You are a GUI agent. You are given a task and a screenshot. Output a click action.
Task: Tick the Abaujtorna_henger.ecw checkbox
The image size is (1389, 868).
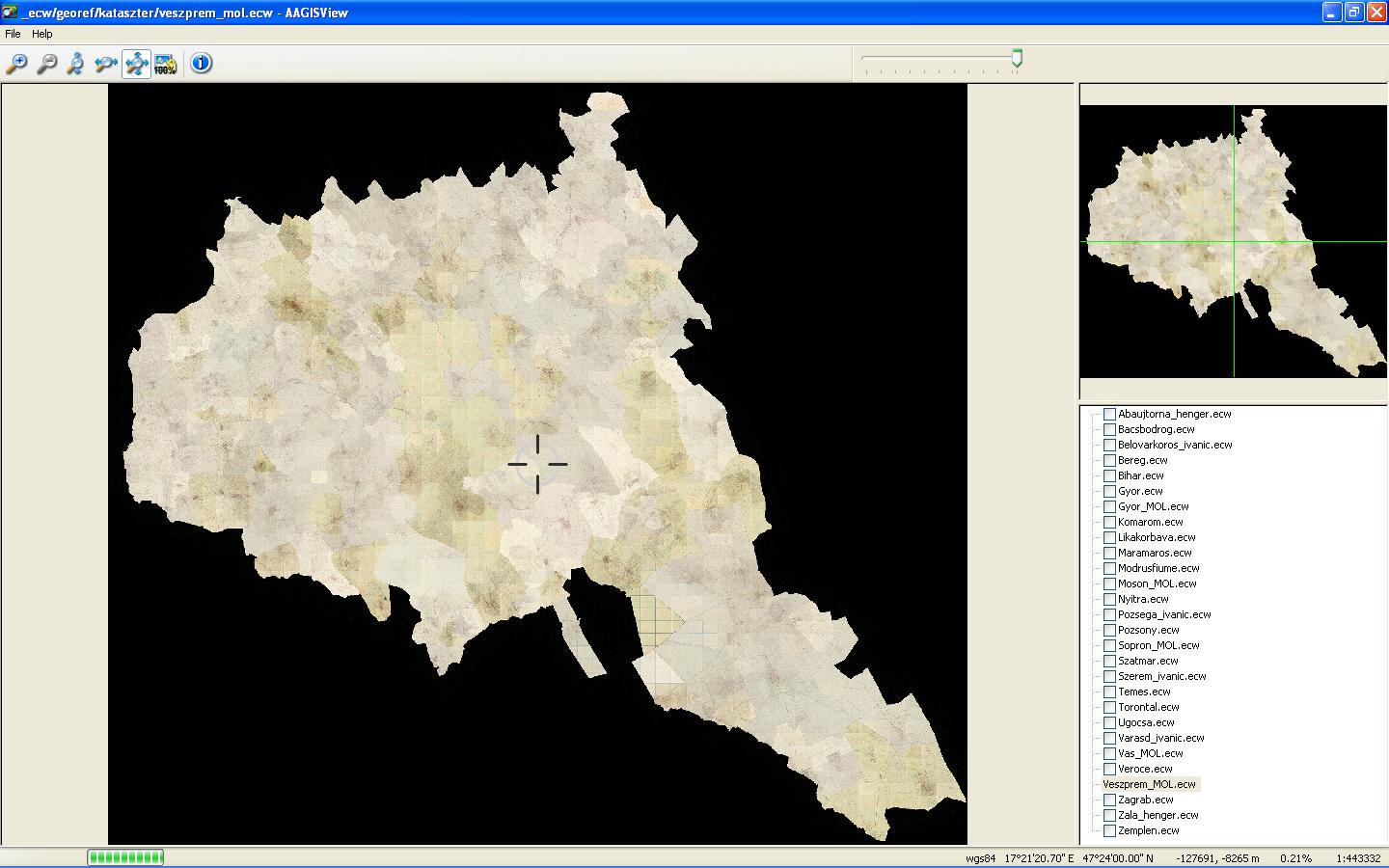coord(1109,414)
